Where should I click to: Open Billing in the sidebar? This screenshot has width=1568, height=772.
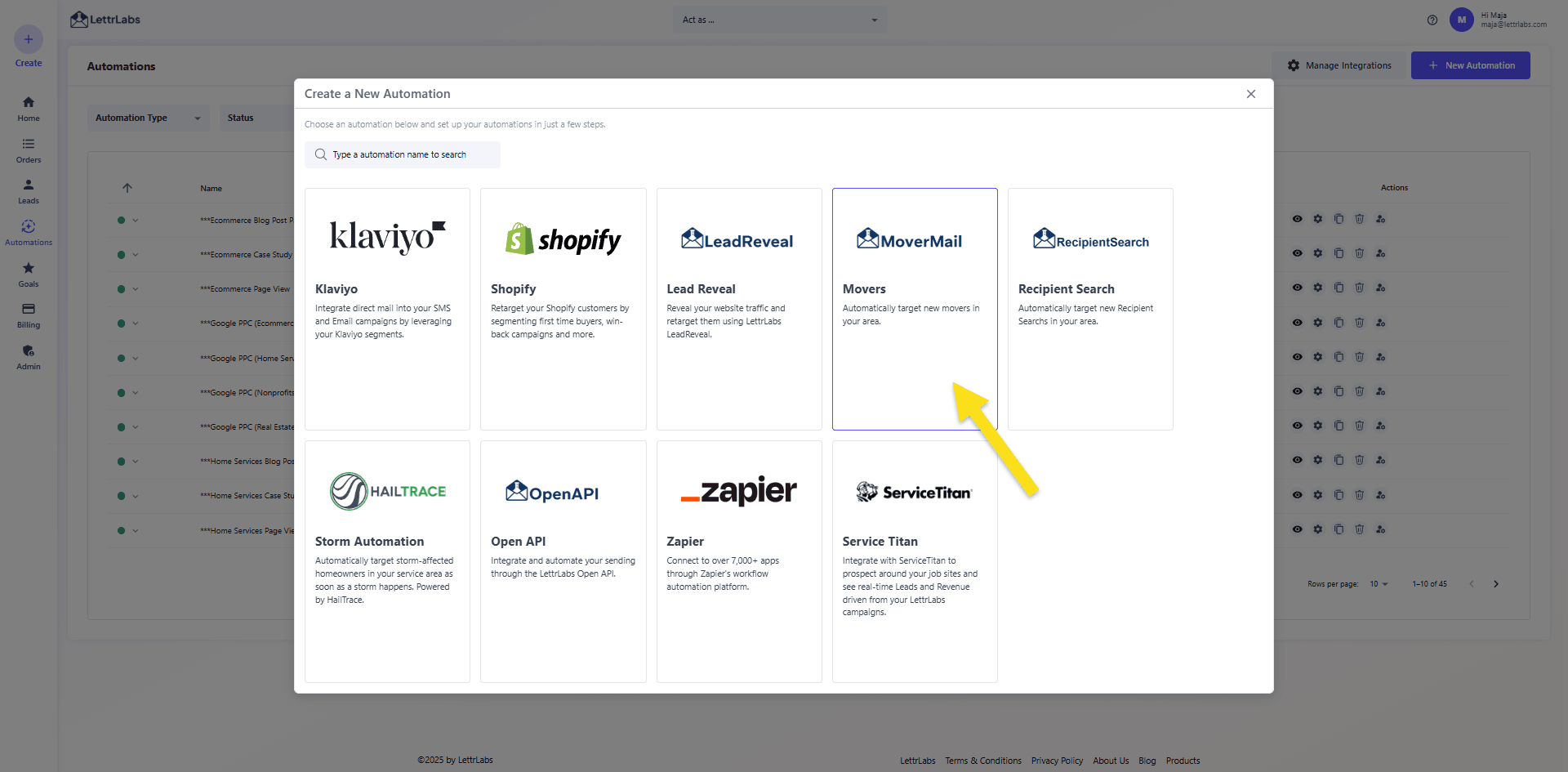(29, 315)
